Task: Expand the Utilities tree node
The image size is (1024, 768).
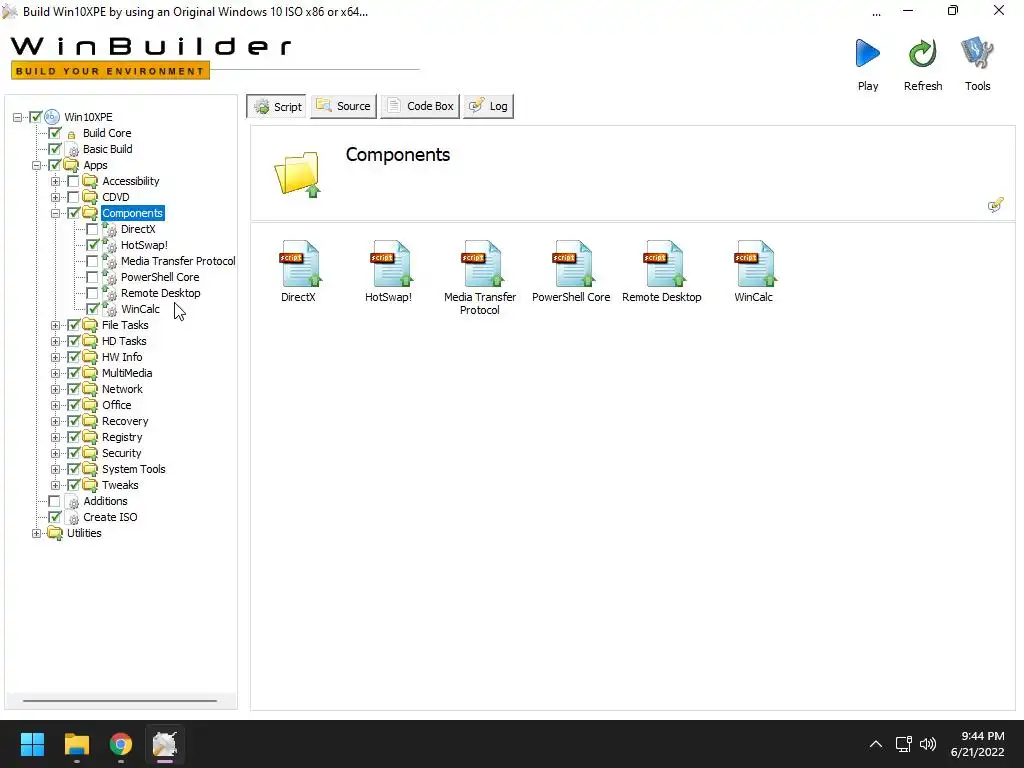Action: coord(37,534)
